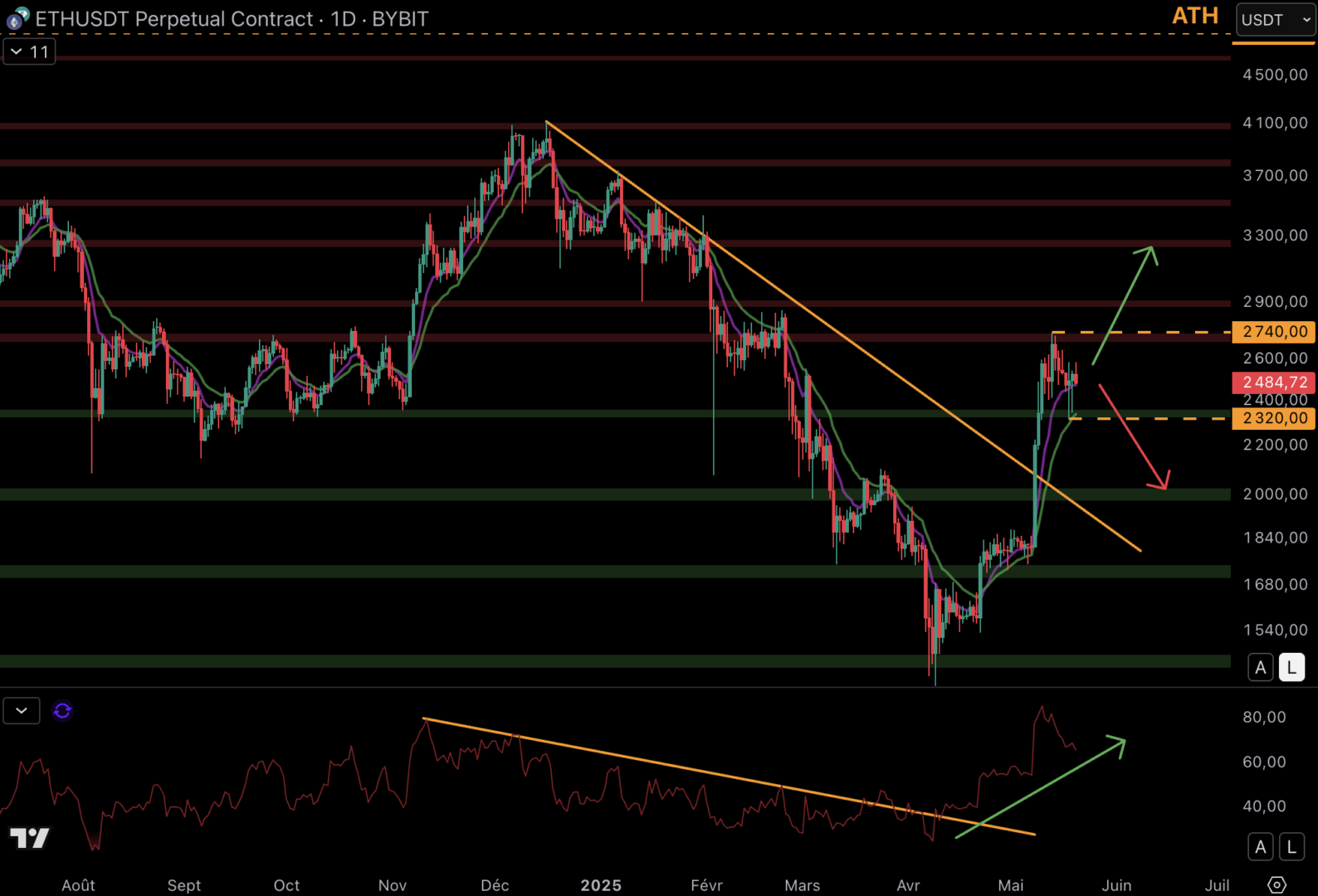
Task: Collapse the 11 indicators legend
Action: [x=29, y=51]
